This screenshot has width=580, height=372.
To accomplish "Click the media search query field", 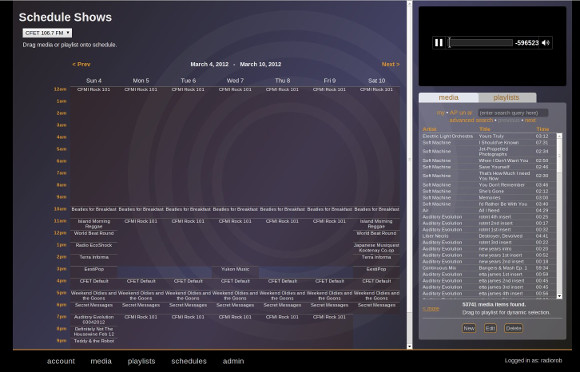I will coord(513,113).
